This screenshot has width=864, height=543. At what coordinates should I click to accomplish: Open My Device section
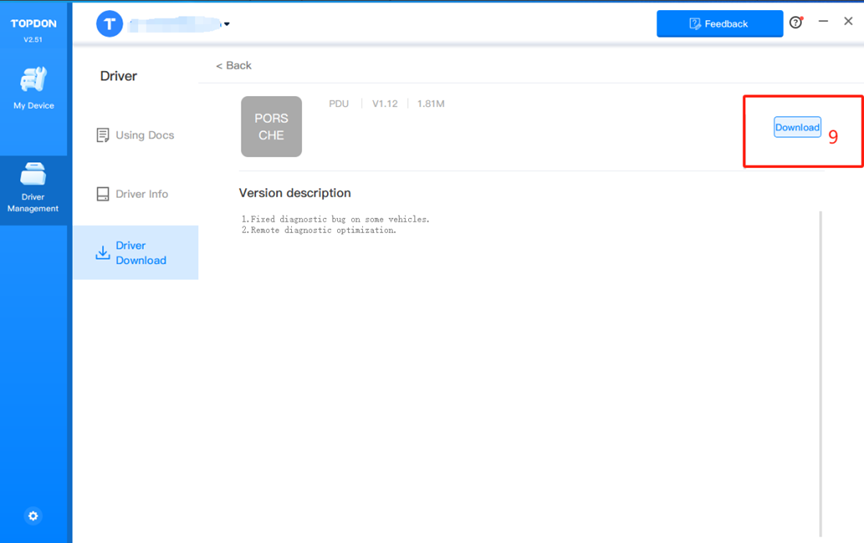[34, 88]
